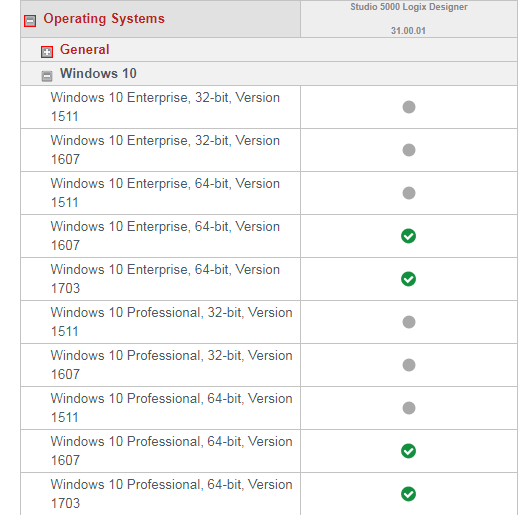Viewport: 529px width, 515px height.
Task: Collapse the Windows 10 group
Action: (x=47, y=76)
